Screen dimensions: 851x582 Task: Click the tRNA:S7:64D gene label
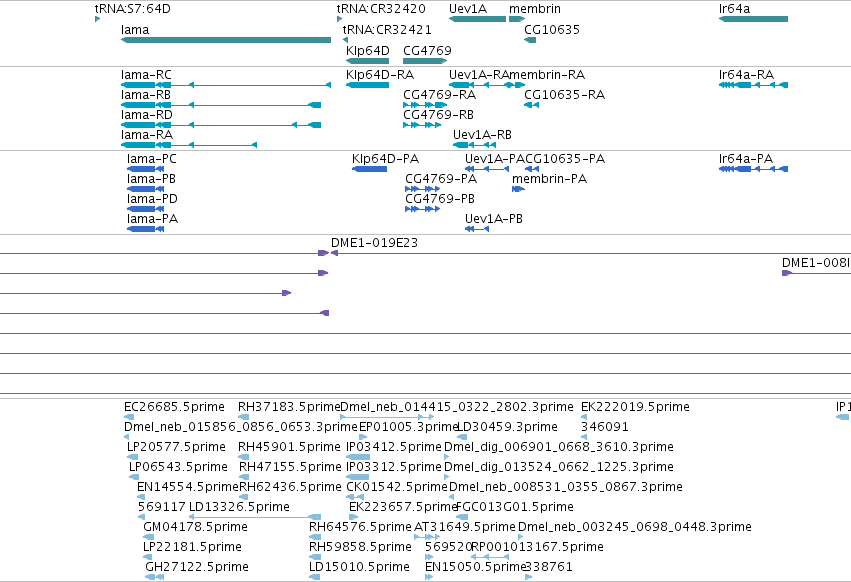(132, 9)
